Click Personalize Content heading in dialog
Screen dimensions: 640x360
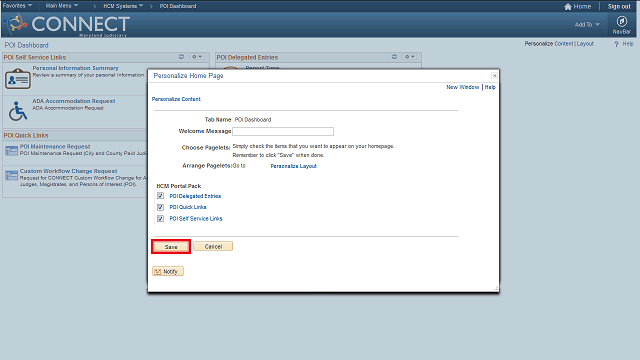click(176, 99)
